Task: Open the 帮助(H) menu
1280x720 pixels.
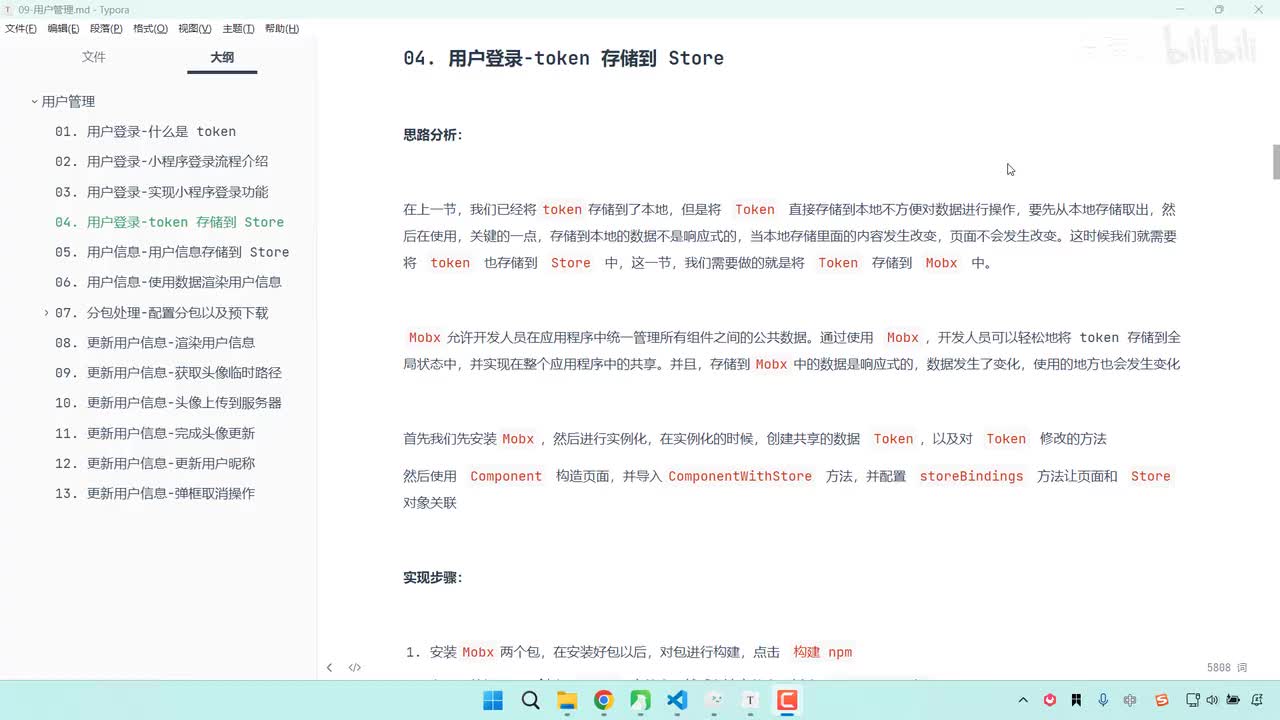Action: pyautogui.click(x=282, y=29)
